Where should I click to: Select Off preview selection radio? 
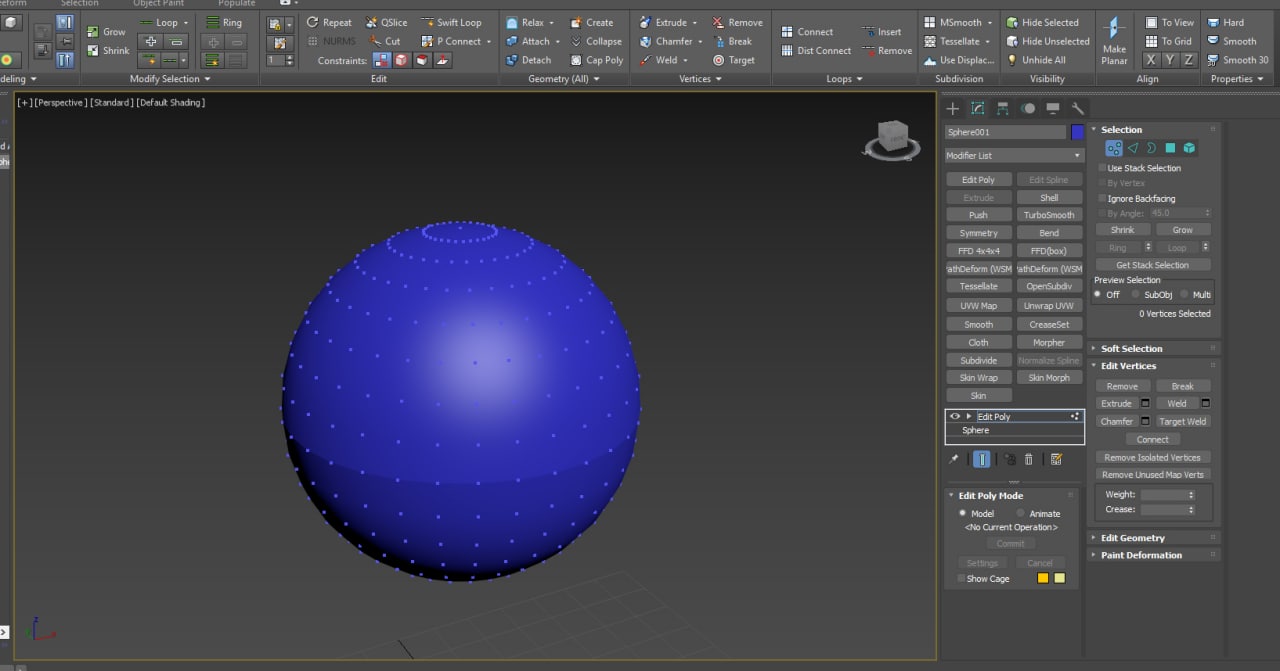click(x=1098, y=294)
